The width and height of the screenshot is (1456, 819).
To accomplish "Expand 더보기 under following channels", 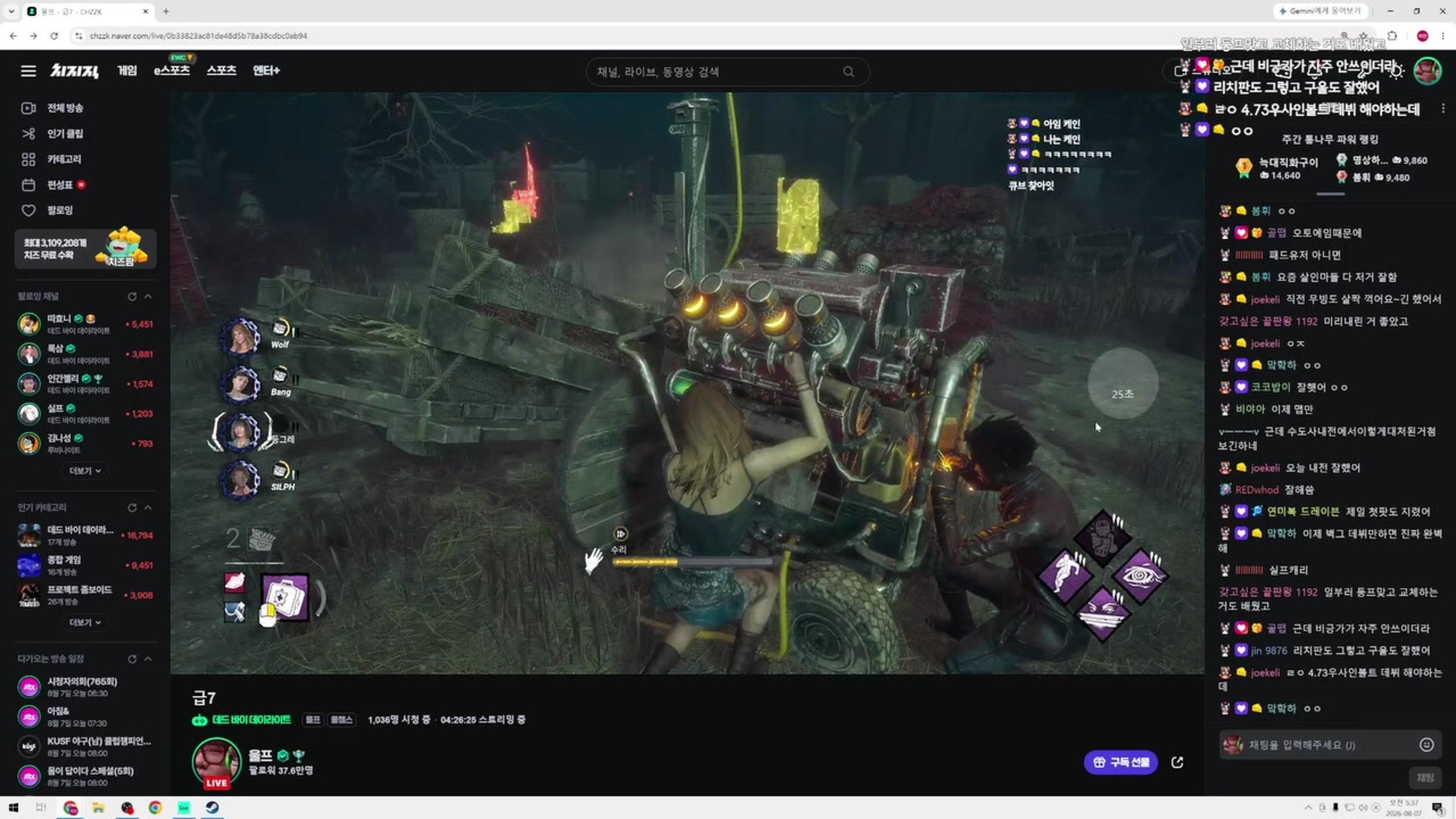I will (85, 471).
